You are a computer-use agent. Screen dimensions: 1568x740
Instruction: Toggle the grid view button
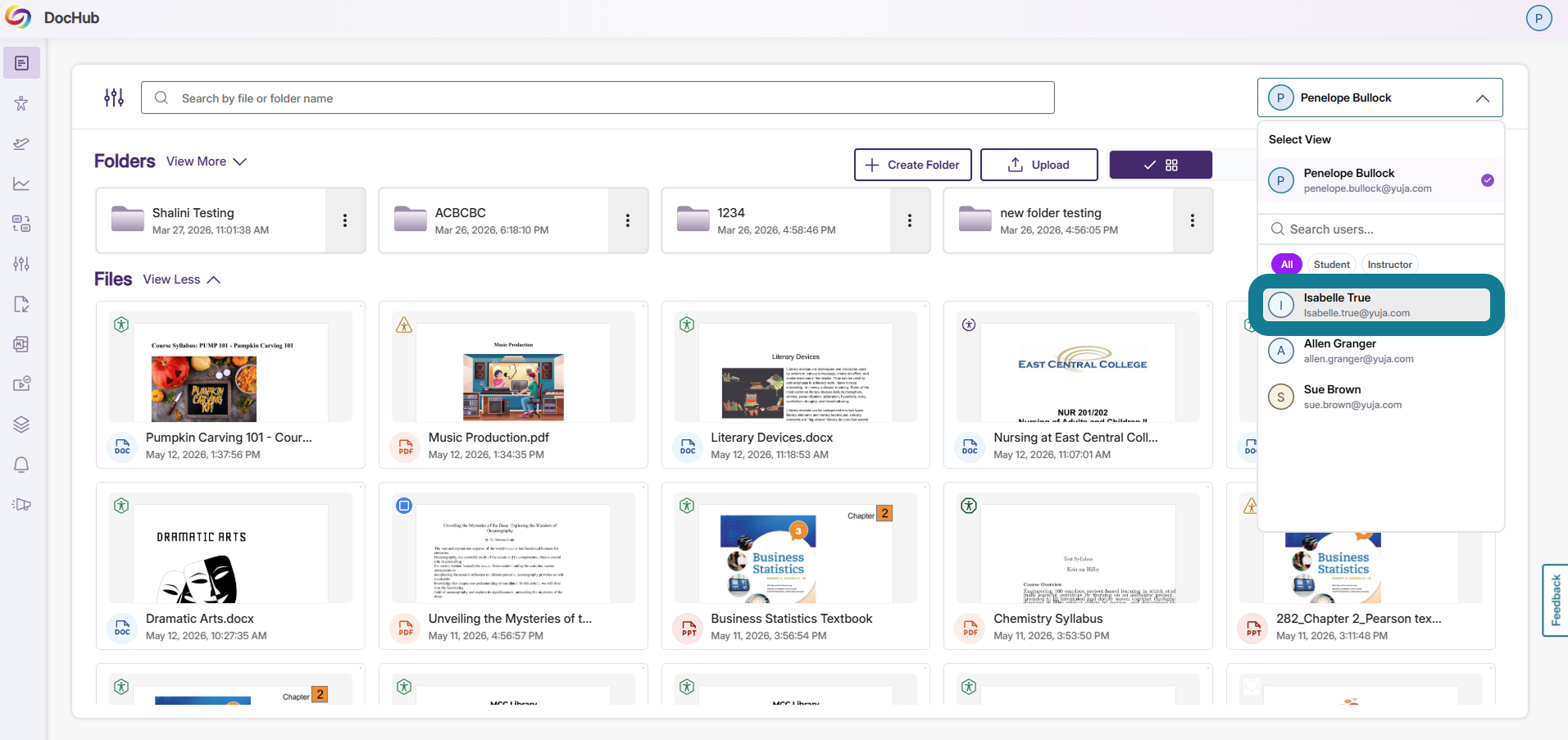click(1161, 165)
